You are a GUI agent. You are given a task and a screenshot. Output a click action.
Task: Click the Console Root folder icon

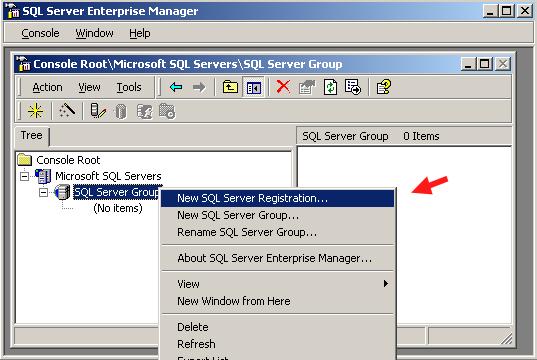[x=25, y=160]
